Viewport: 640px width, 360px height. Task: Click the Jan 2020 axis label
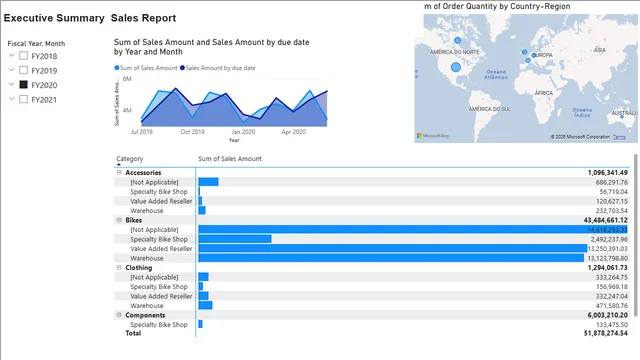pos(243,132)
